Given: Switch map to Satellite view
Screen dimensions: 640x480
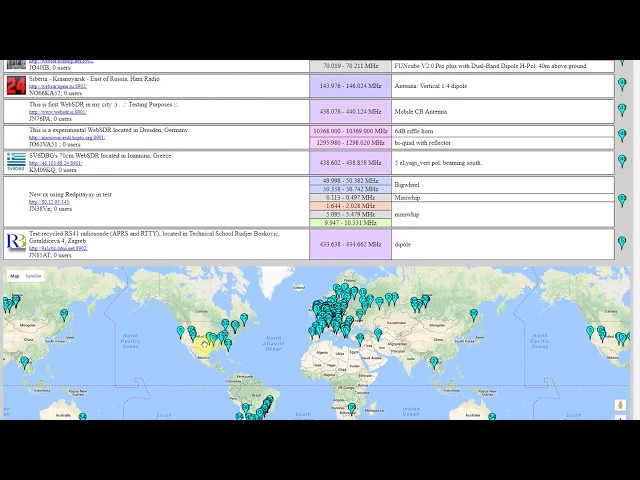Looking at the screenshot, I should pyautogui.click(x=33, y=276).
